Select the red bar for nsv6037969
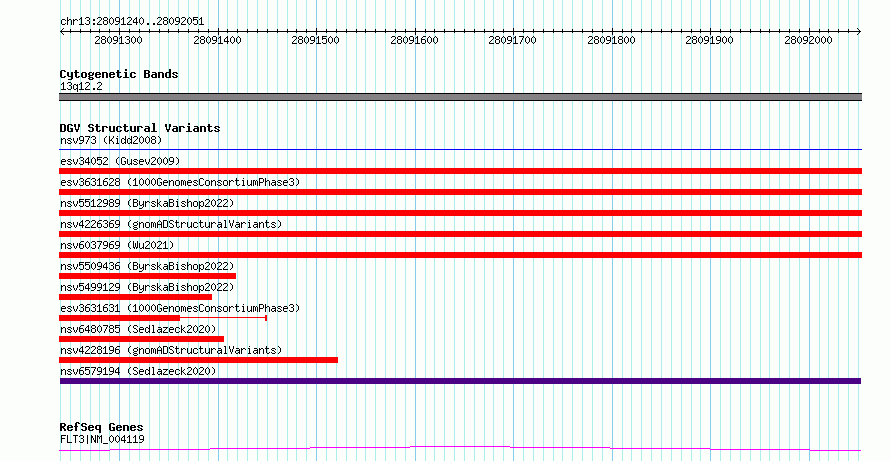Screen dimensions: 890x461 tap(460, 255)
